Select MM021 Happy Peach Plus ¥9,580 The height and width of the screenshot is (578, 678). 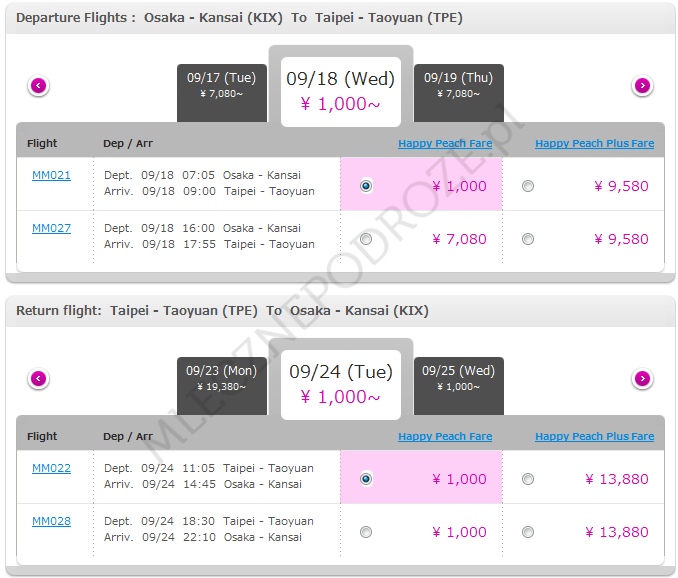click(x=528, y=185)
